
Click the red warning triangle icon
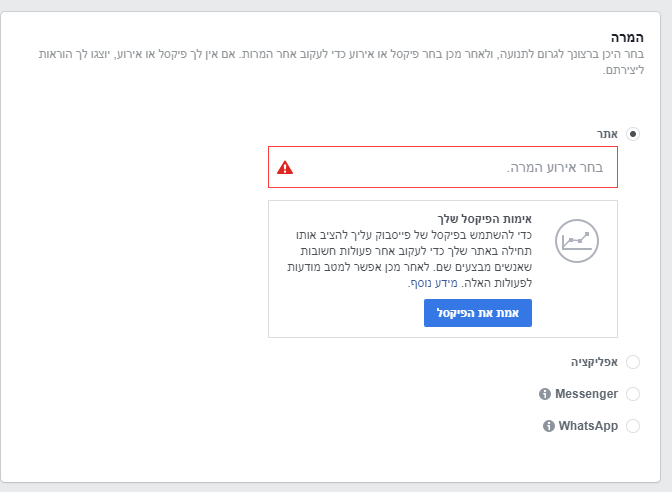(x=285, y=167)
